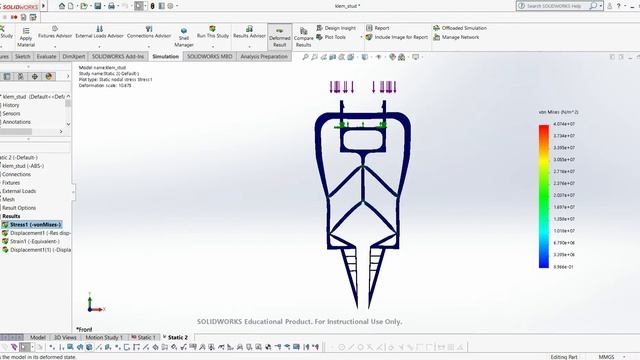640x360 pixels.
Task: Expand the SOLIDWORKS menu arrow beside the logo
Action: pos(43,6)
